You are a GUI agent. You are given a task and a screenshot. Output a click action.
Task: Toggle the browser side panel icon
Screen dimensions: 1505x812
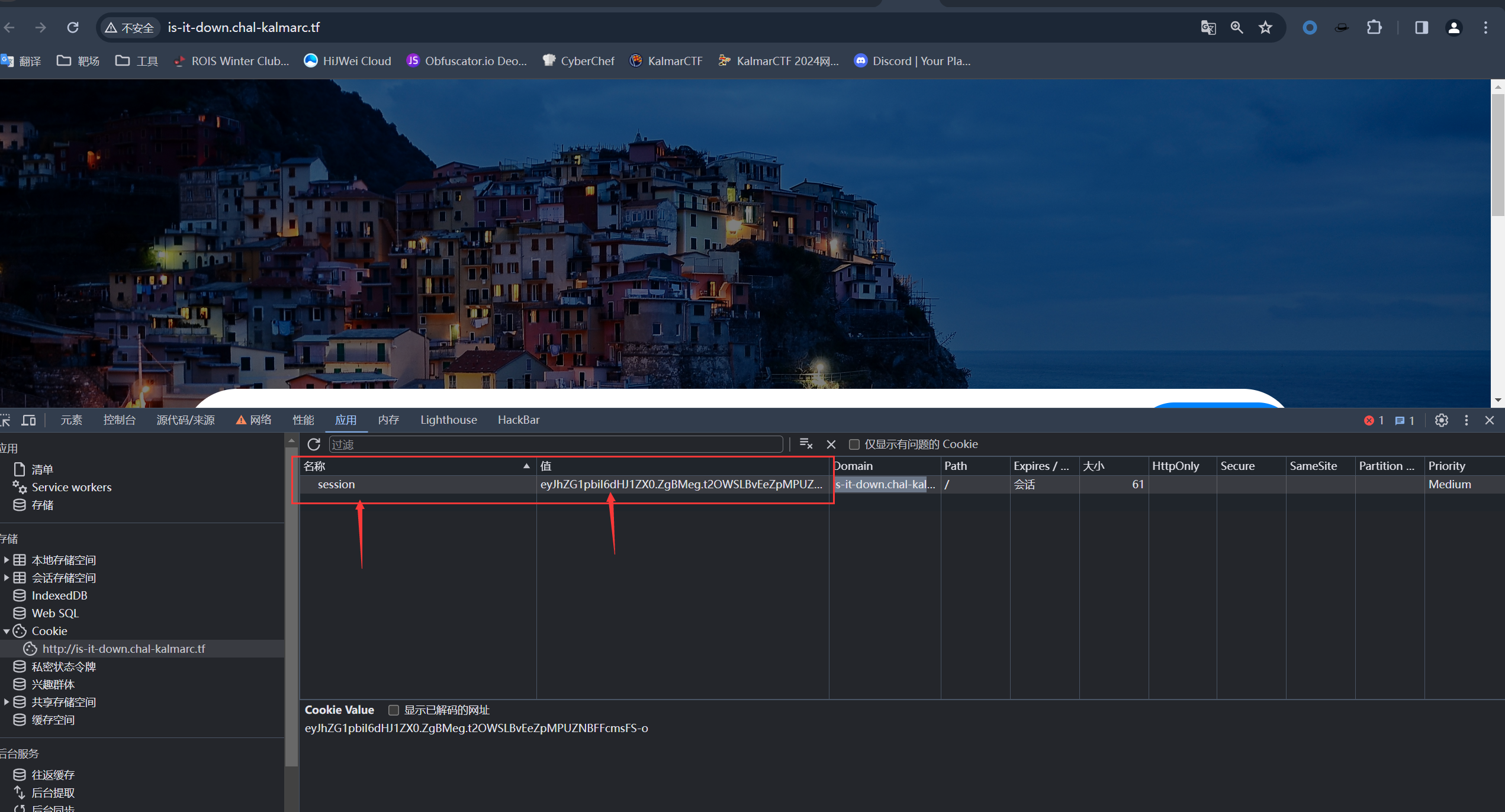pos(1422,27)
